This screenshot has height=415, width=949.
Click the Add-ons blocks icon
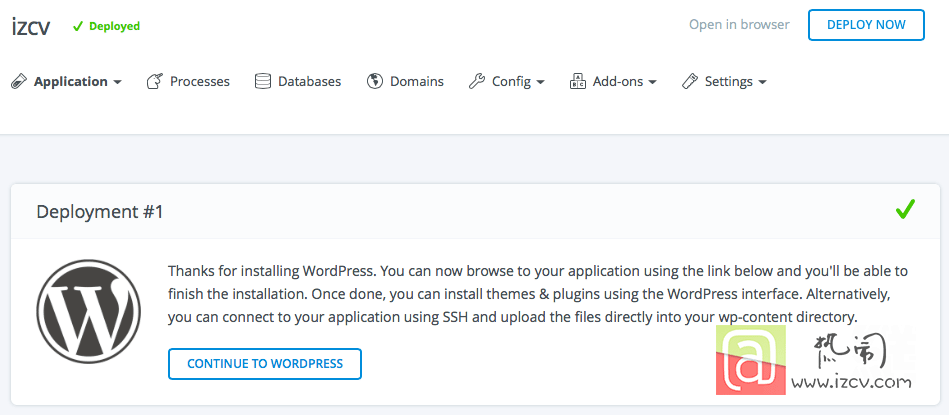pyautogui.click(x=578, y=81)
